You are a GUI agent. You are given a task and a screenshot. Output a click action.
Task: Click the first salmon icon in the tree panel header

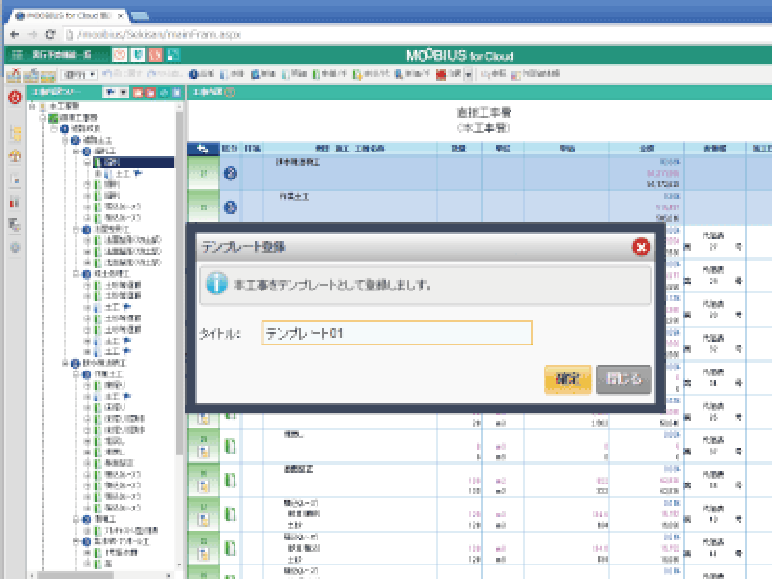click(138, 93)
